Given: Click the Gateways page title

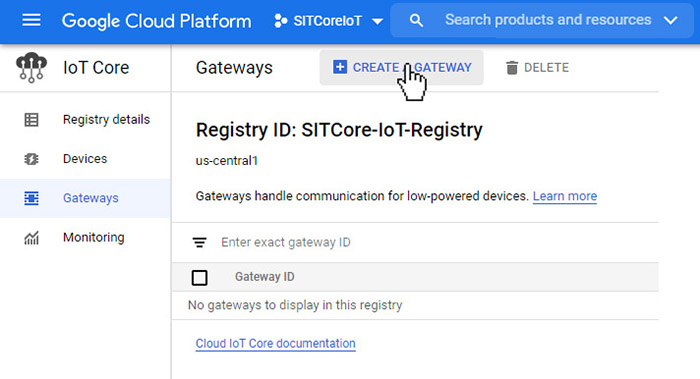Looking at the screenshot, I should pyautogui.click(x=234, y=68).
